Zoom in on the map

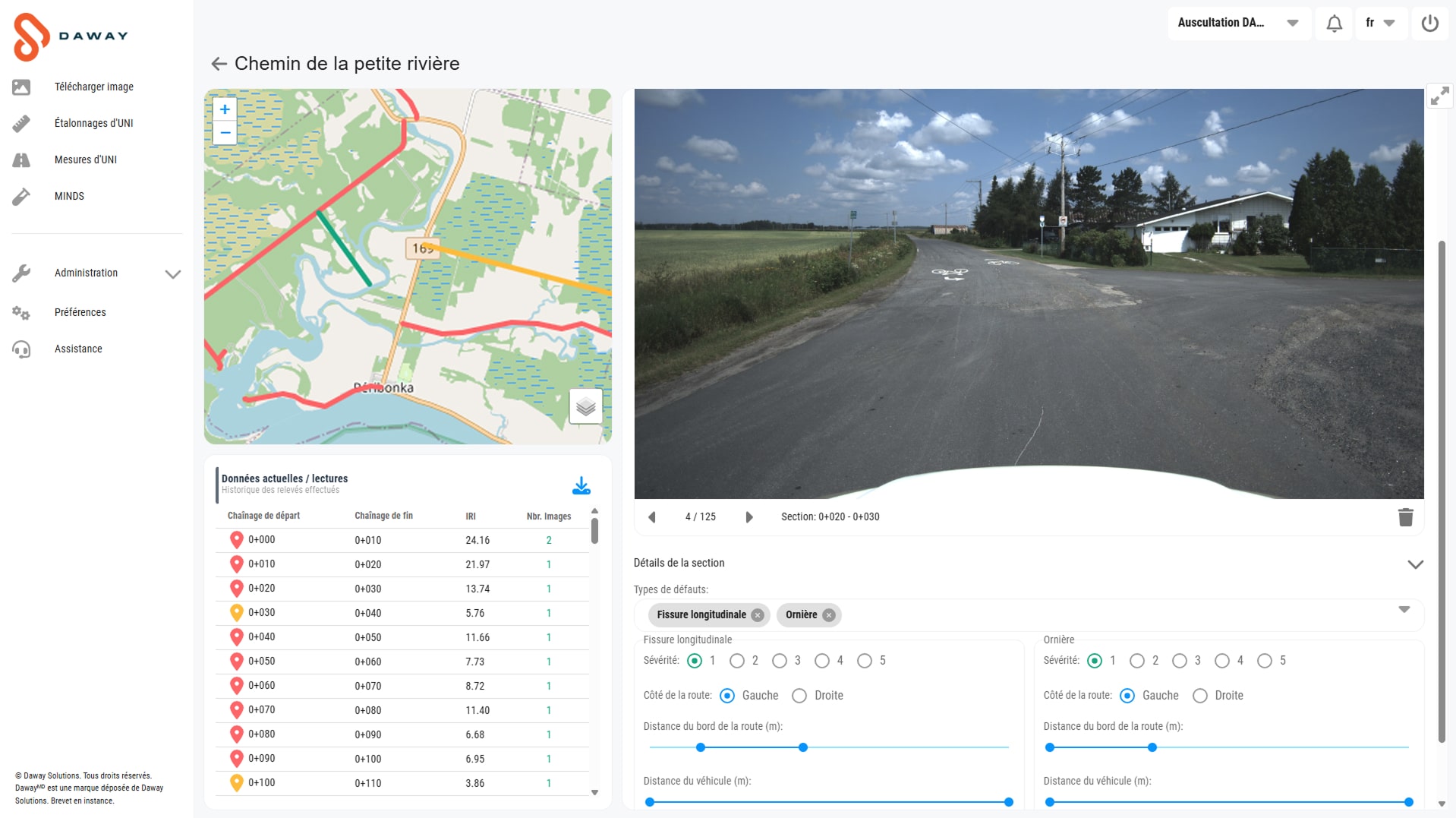[x=225, y=109]
